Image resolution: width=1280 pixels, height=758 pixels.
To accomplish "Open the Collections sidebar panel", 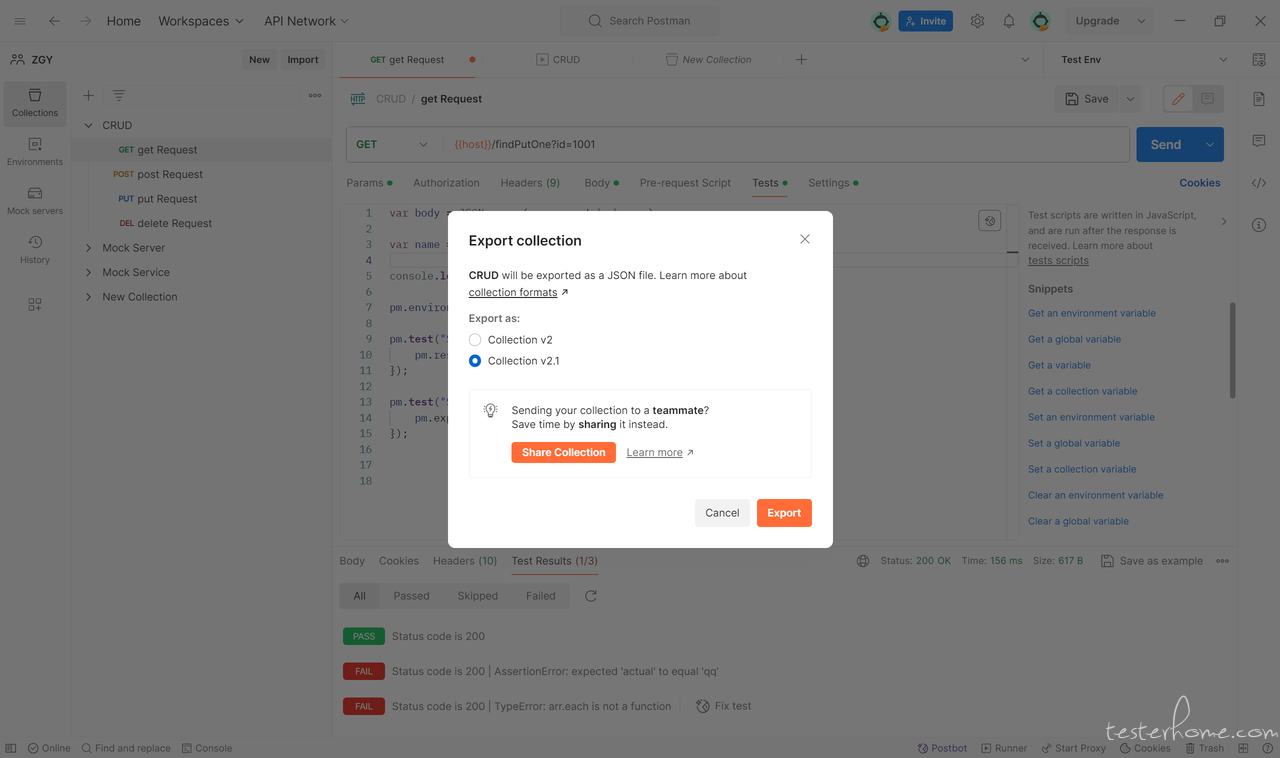I will (35, 103).
